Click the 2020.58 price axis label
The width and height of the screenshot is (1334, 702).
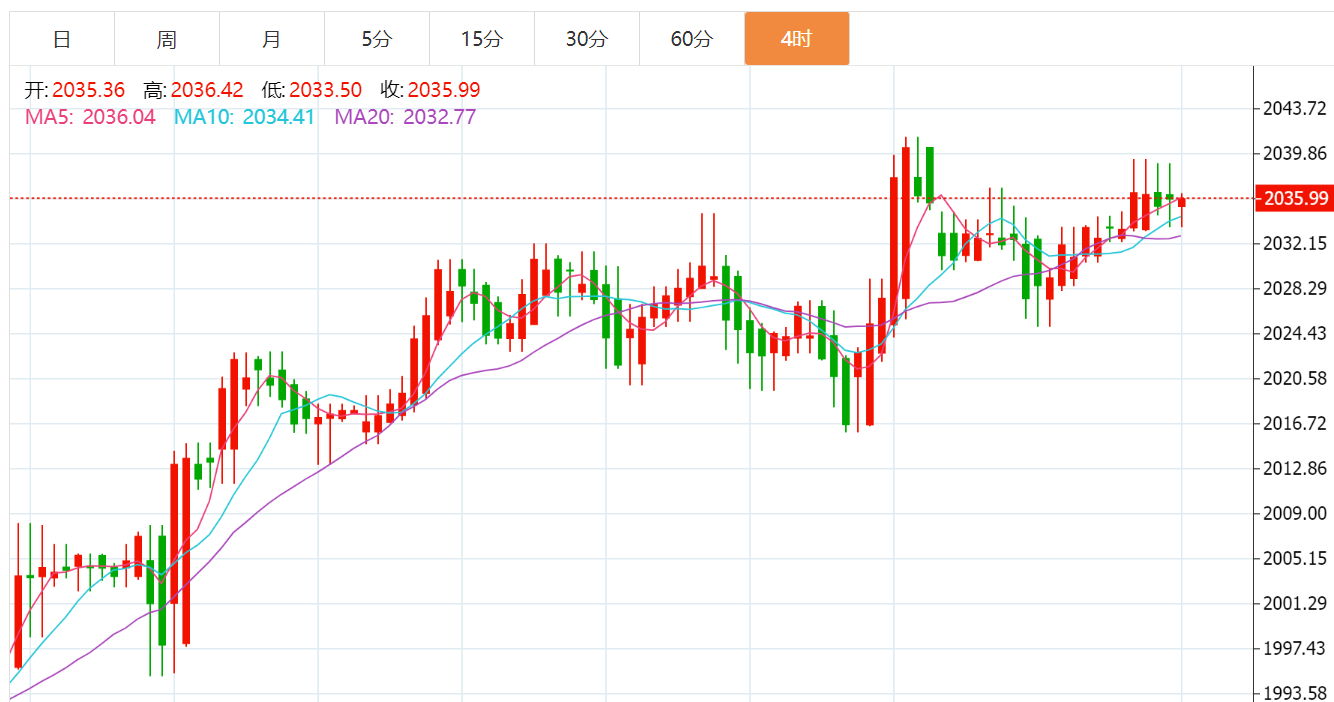point(1297,379)
